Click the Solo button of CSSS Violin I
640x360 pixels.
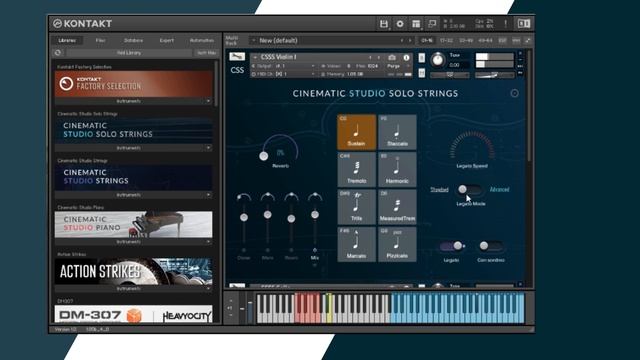coord(422,58)
